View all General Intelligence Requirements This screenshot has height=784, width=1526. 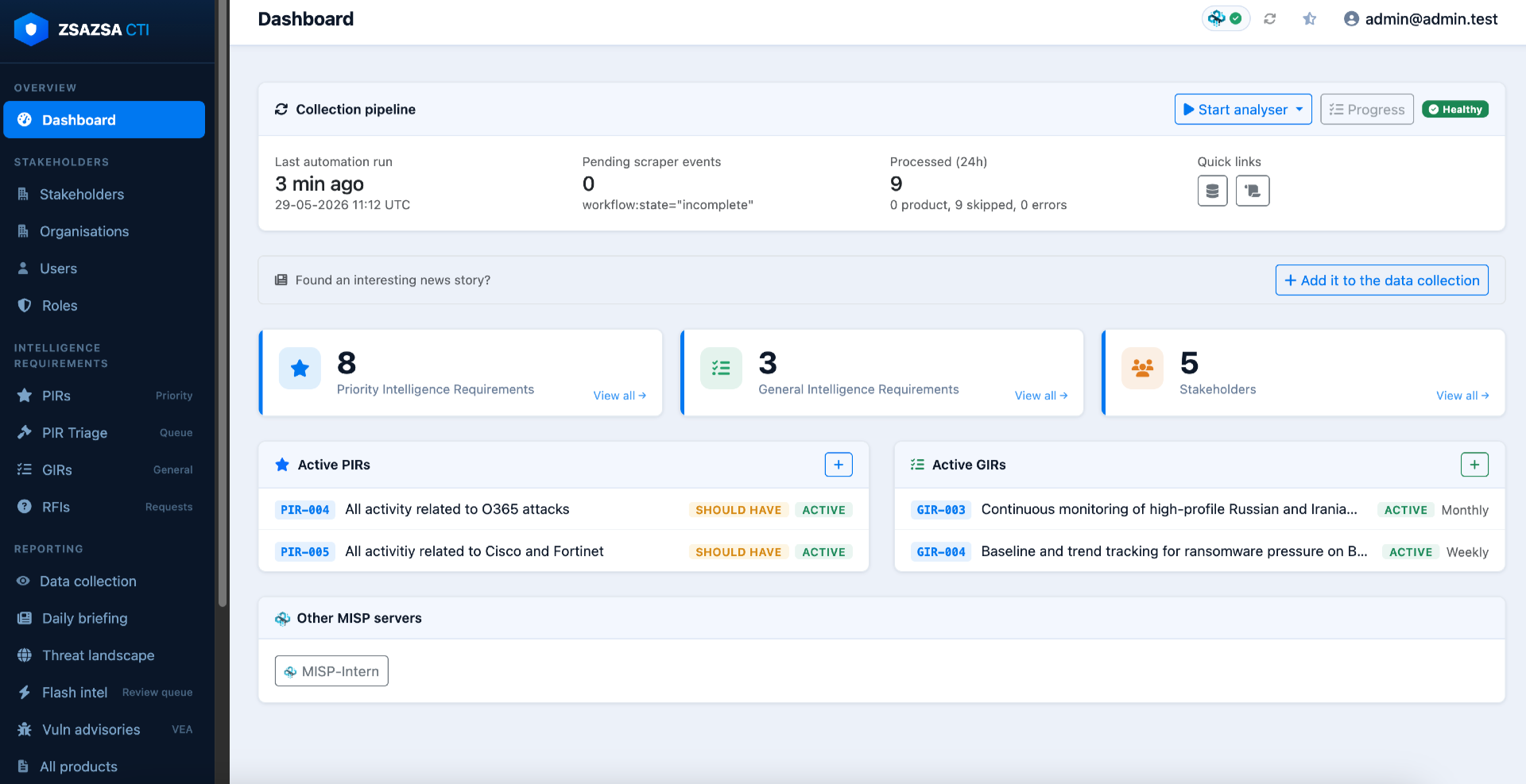tap(1041, 396)
